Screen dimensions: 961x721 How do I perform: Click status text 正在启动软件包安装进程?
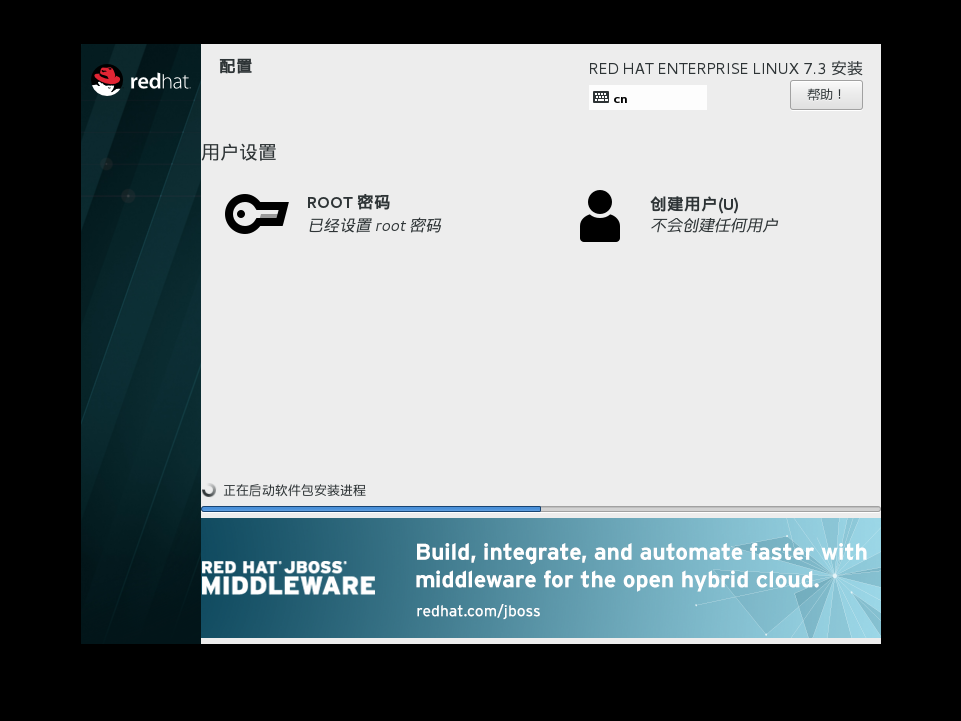pyautogui.click(x=294, y=490)
